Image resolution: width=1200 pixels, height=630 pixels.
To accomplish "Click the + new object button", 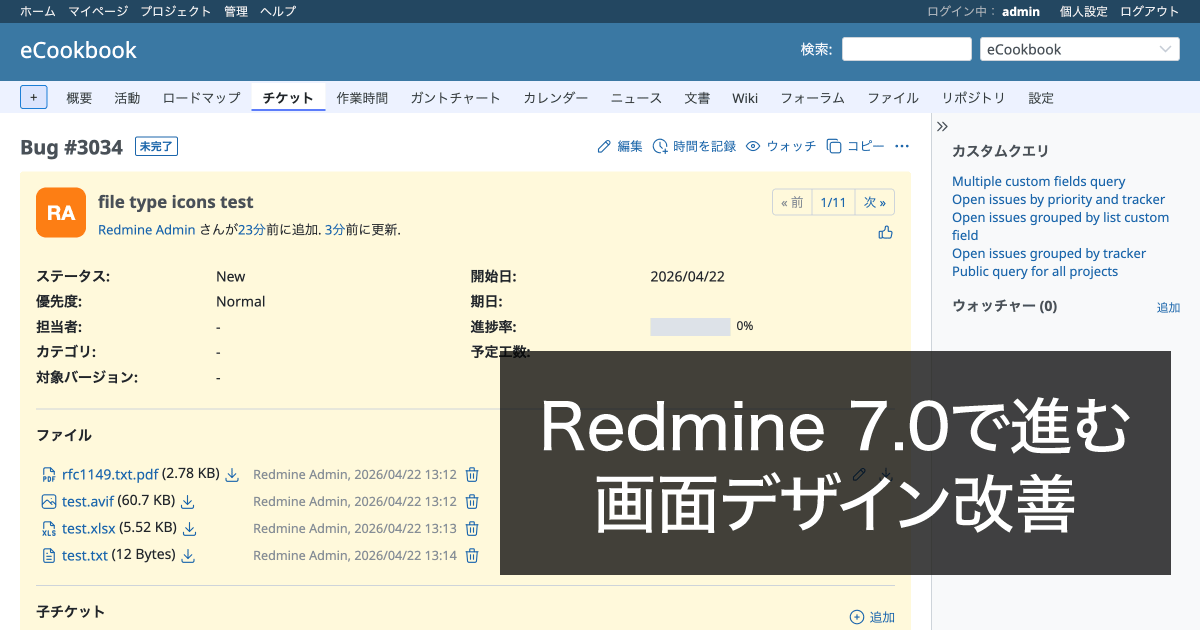I will tap(34, 97).
